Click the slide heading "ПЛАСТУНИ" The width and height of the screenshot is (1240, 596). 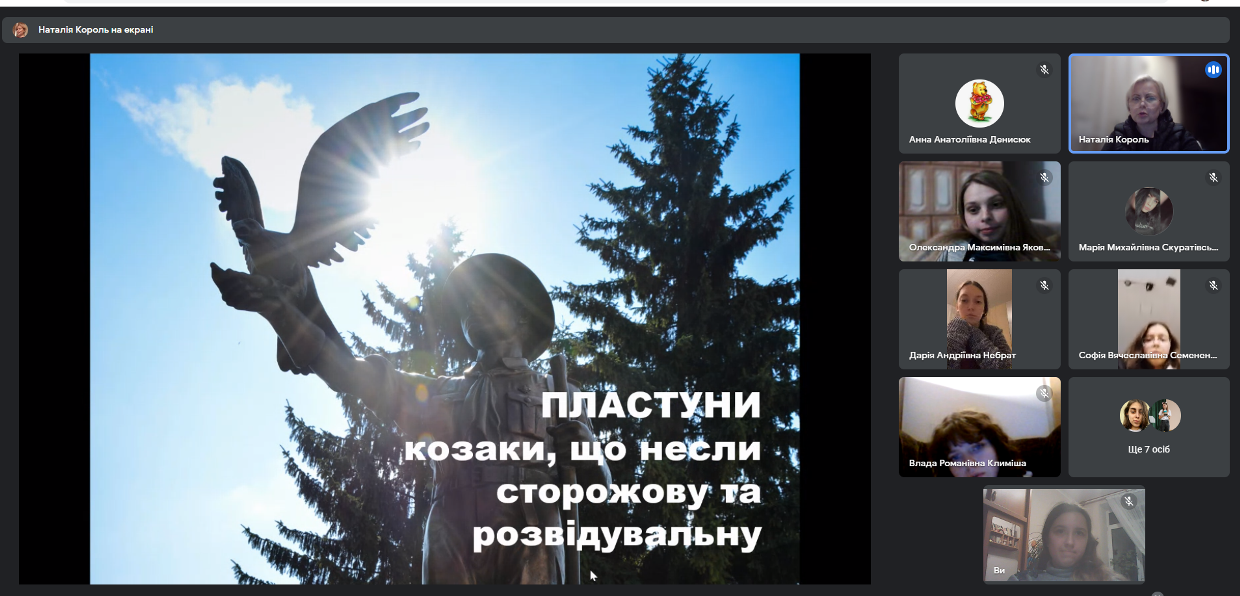(x=652, y=406)
